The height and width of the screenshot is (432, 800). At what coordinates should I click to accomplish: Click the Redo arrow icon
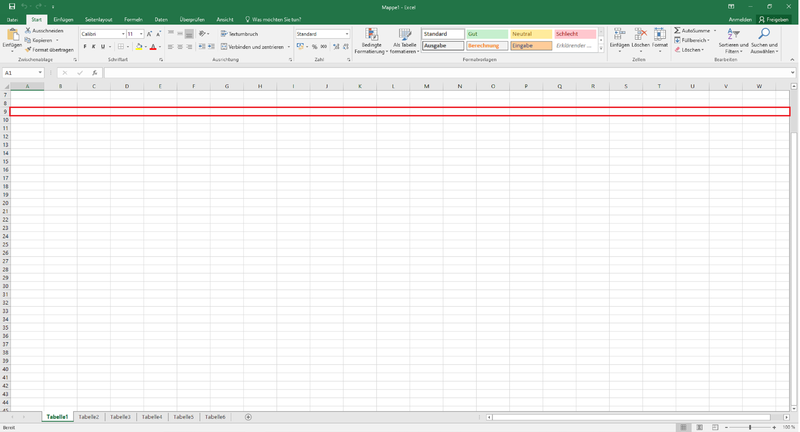(38, 7)
